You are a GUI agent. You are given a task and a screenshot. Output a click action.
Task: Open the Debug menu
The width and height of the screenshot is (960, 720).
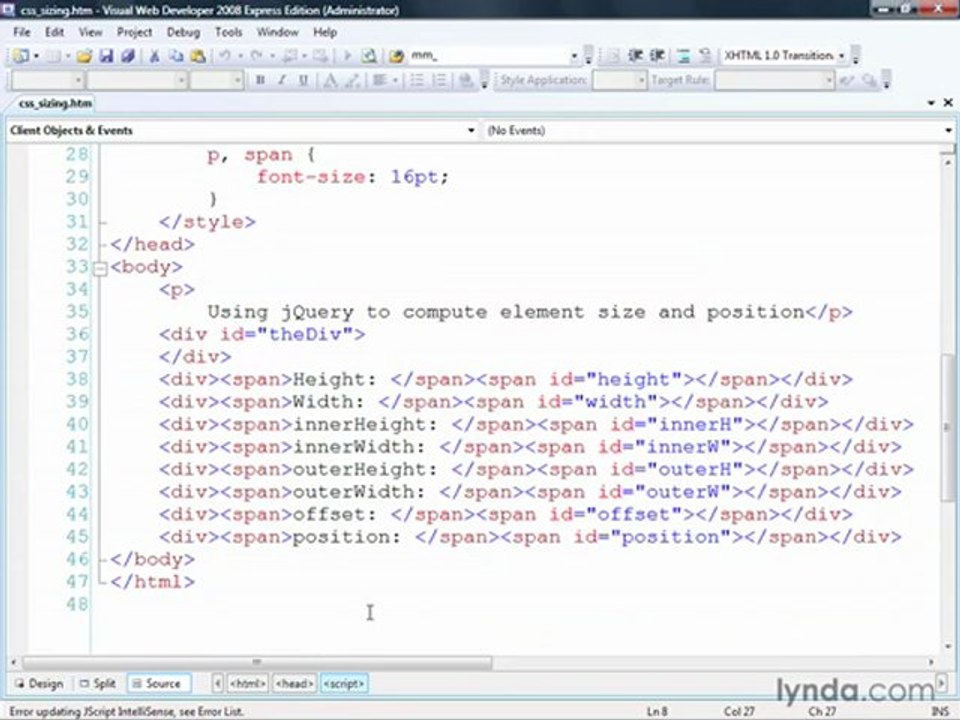pos(183,32)
